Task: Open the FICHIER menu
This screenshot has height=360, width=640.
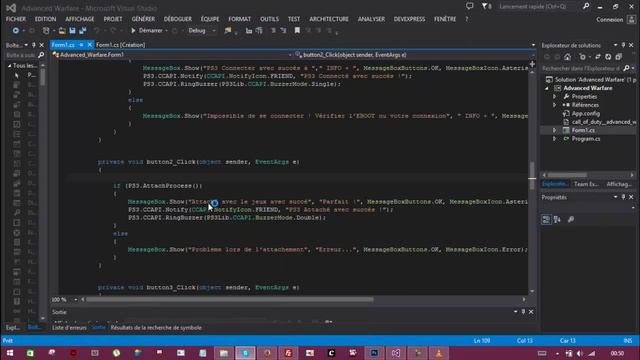Action: pyautogui.click(x=16, y=19)
